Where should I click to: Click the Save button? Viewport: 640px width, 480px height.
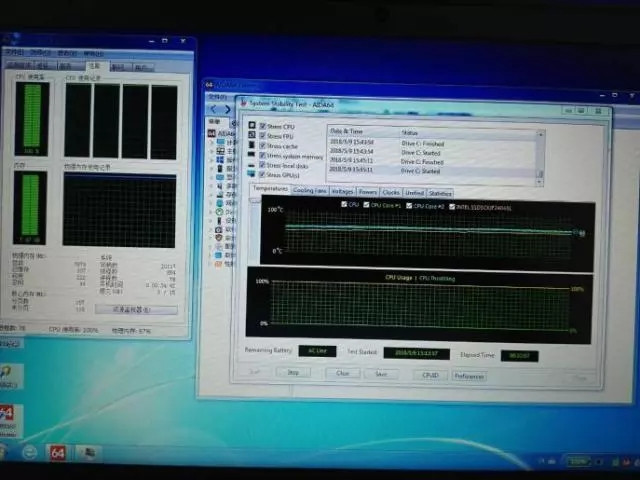[x=381, y=374]
